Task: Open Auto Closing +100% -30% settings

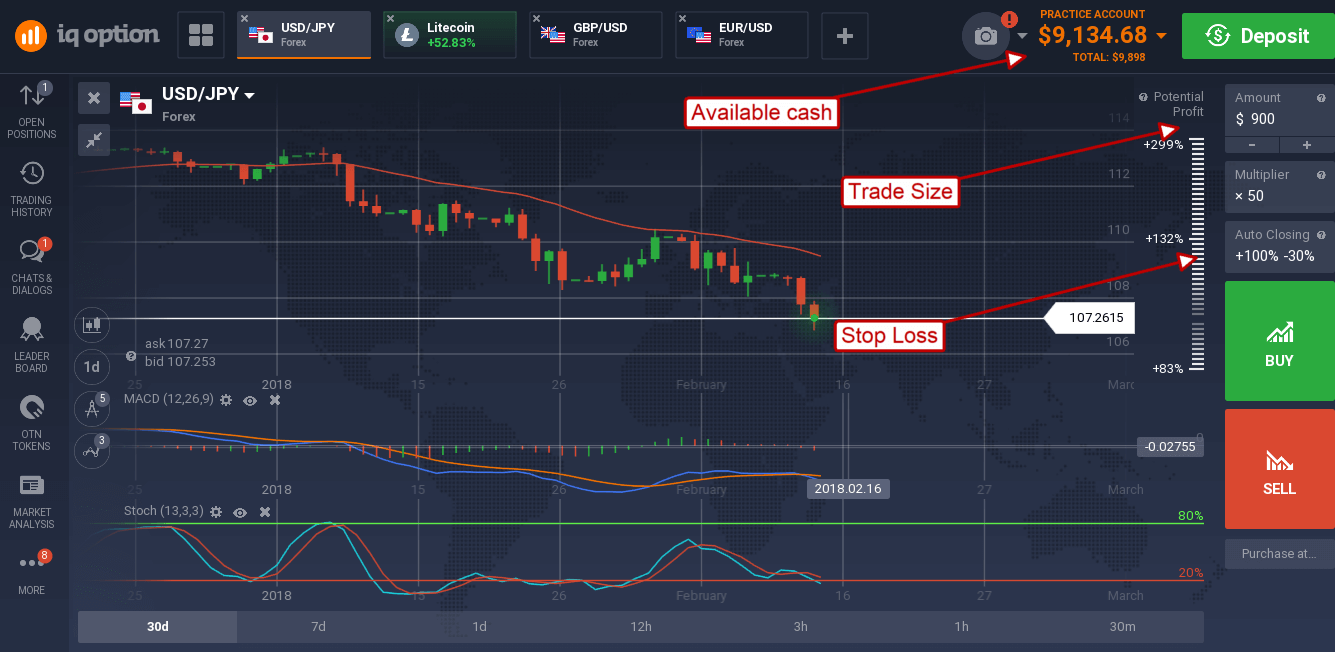Action: 1278,246
